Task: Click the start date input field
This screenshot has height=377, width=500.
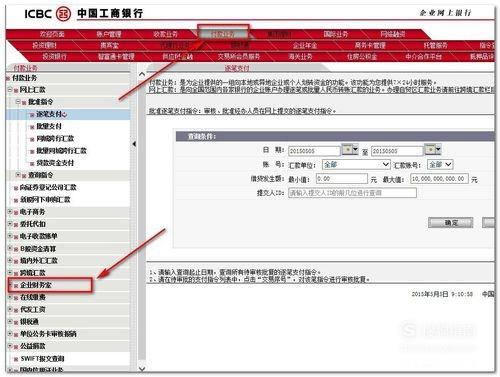Action: coord(314,151)
